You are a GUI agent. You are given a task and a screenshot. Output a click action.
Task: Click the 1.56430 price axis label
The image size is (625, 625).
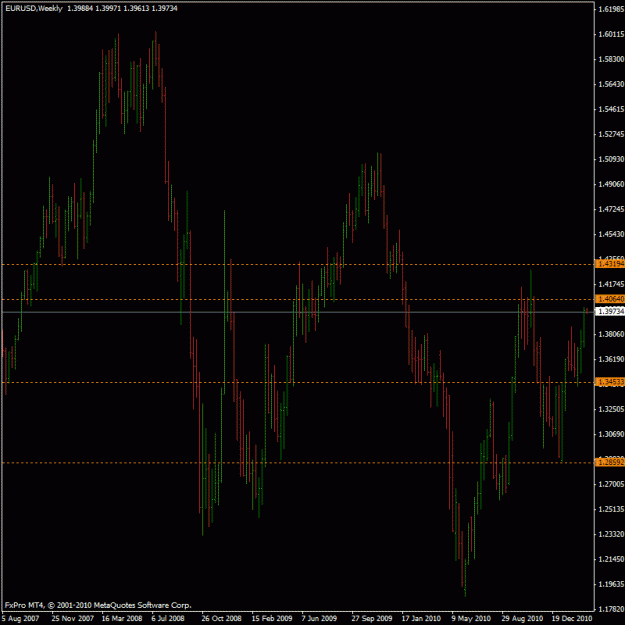611,84
